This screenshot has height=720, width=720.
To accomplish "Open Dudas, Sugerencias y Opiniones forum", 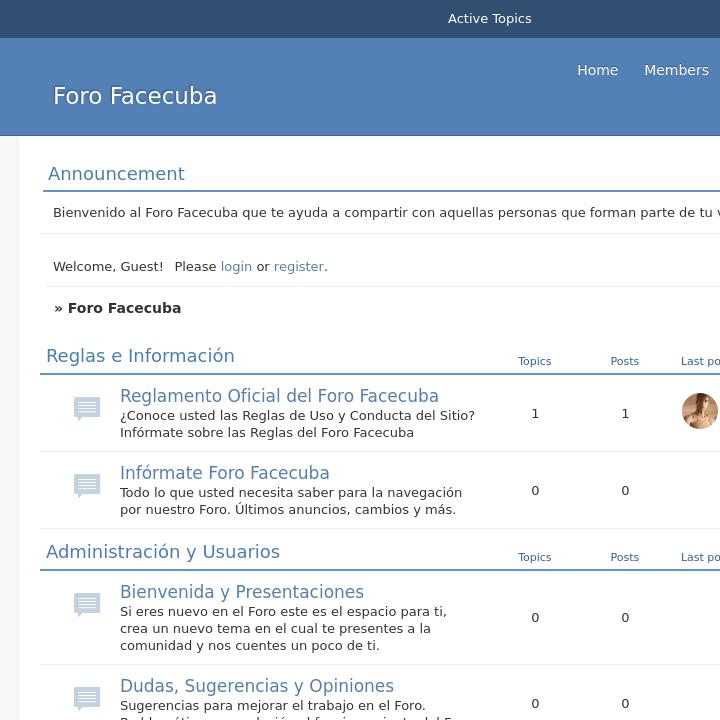I will tap(257, 686).
